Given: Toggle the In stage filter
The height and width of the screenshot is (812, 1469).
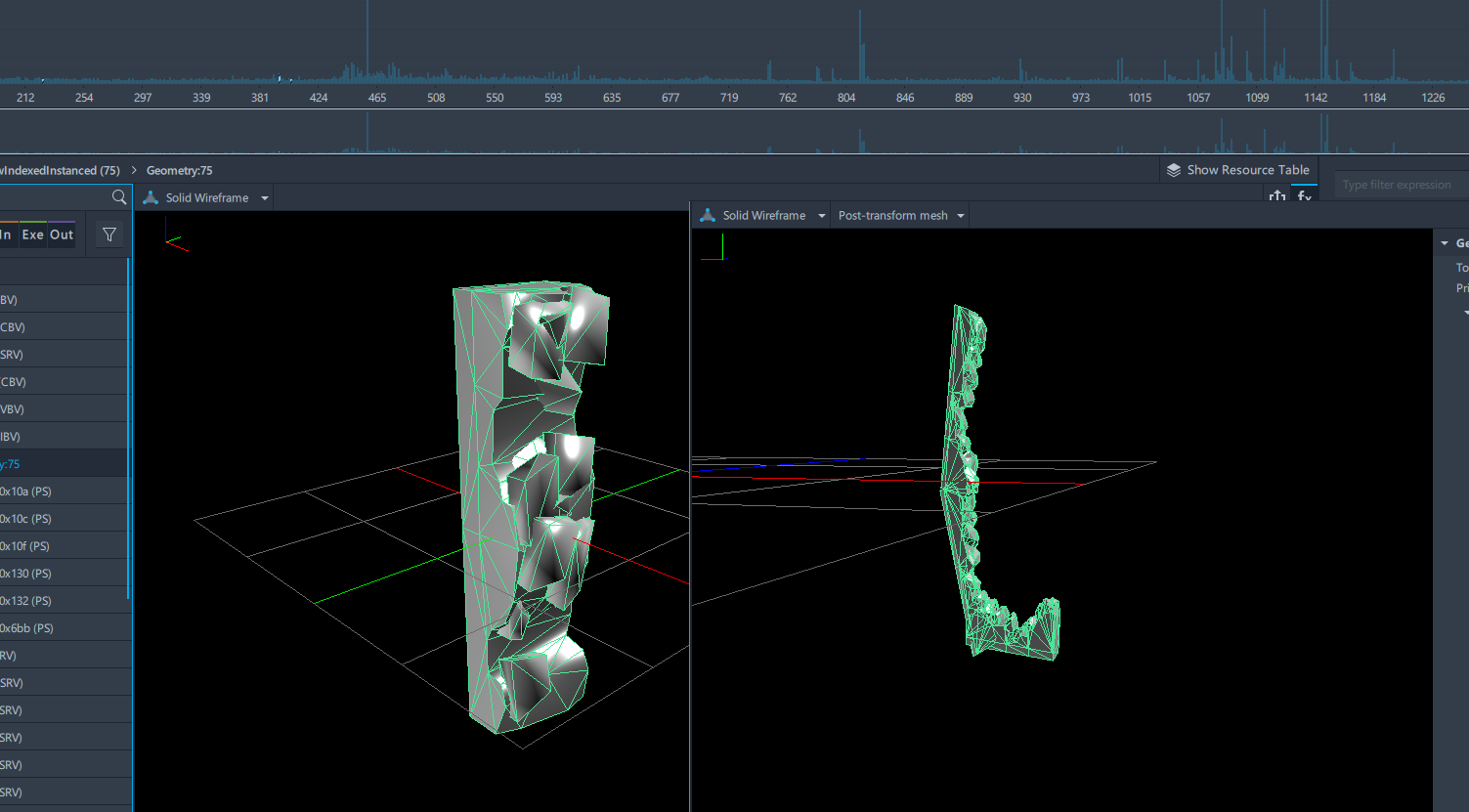Looking at the screenshot, I should click(6, 235).
